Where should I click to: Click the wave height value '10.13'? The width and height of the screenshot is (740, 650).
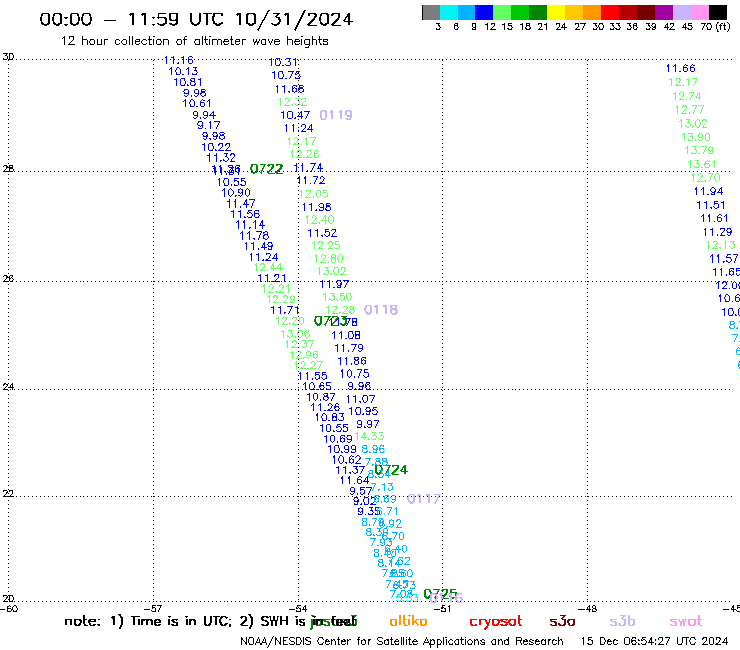183,71
